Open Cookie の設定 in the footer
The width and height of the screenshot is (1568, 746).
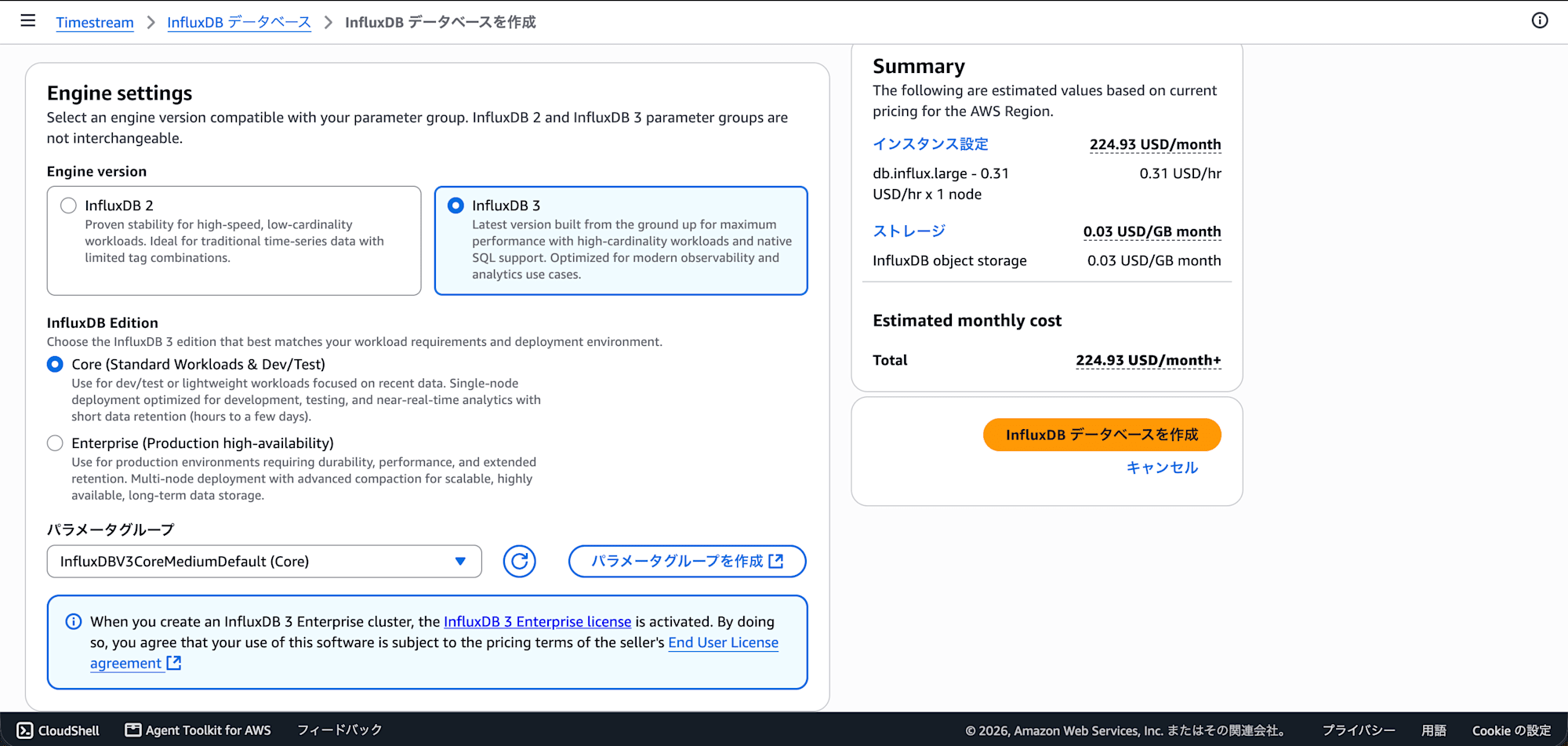click(1512, 730)
